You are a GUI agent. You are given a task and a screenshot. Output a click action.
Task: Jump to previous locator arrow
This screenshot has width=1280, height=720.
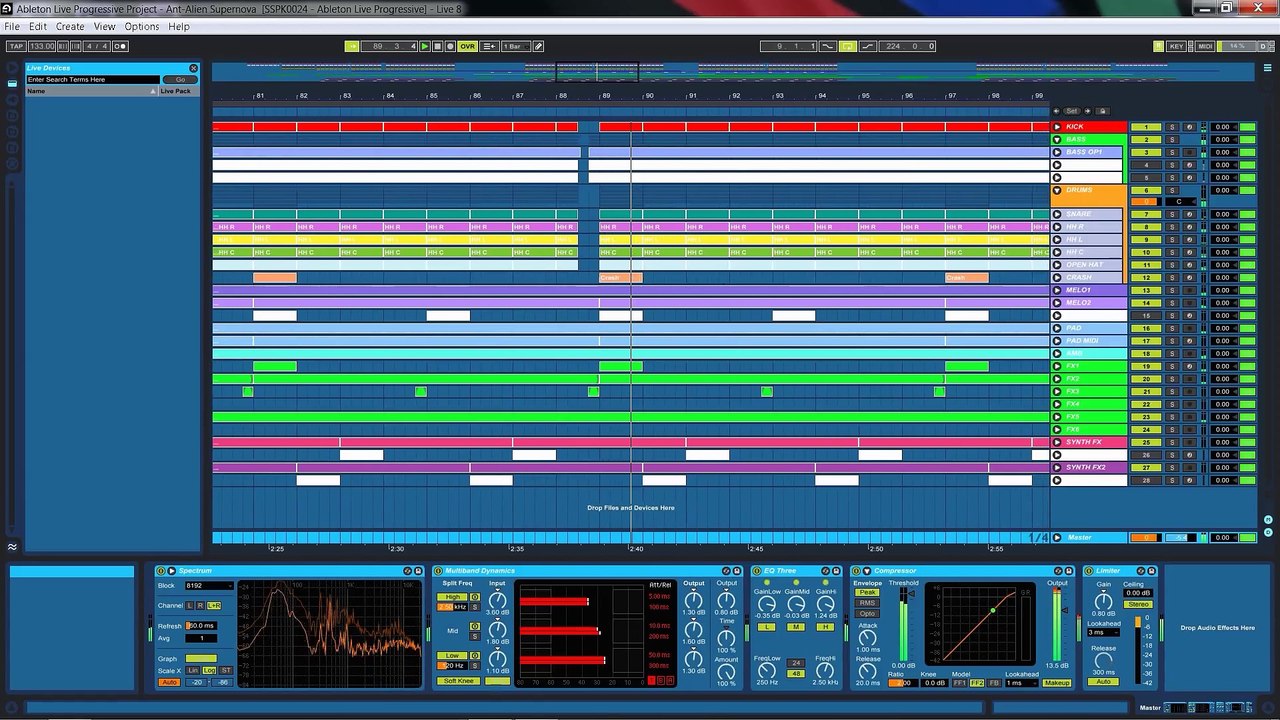1057,111
